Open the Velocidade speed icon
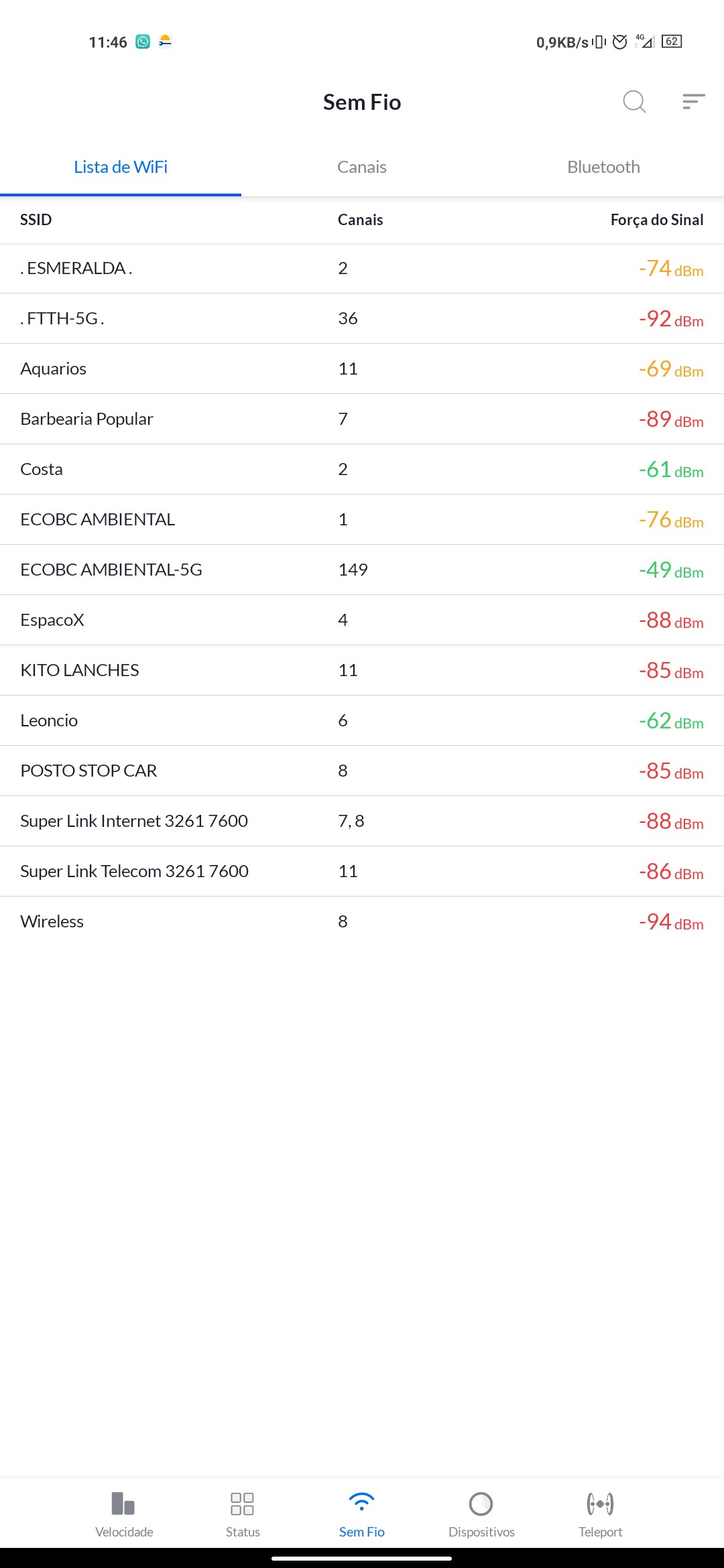Screen dimensions: 724x1568 click(124, 1504)
